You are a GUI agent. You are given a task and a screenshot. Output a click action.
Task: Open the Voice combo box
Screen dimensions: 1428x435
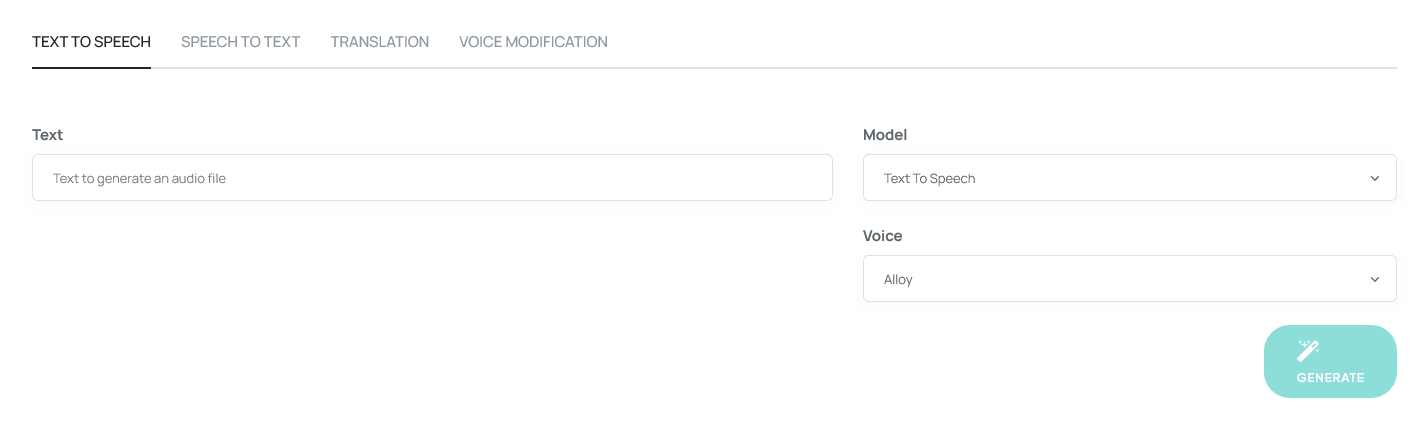1129,279
